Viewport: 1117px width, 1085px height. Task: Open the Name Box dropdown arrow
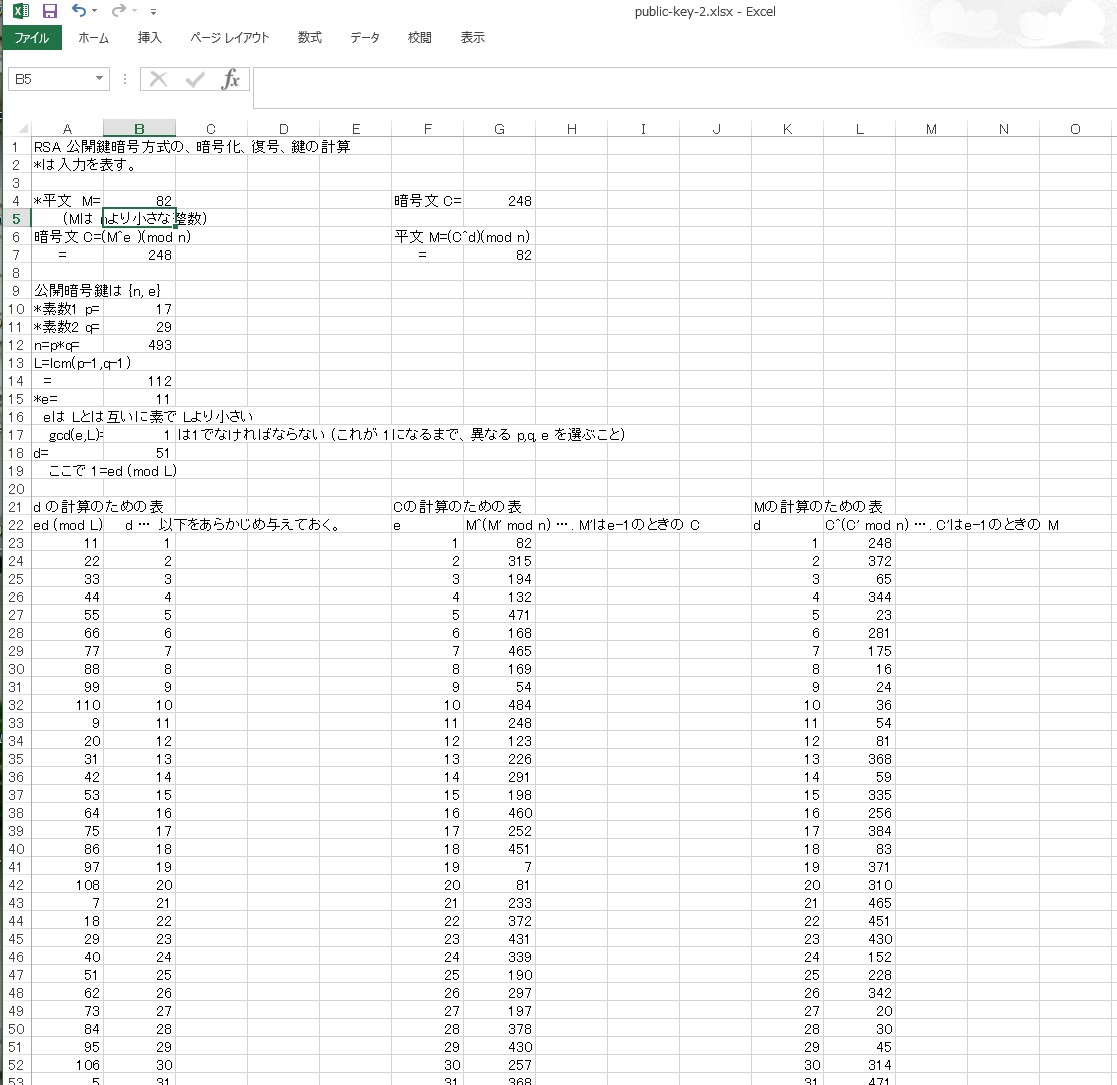click(99, 79)
